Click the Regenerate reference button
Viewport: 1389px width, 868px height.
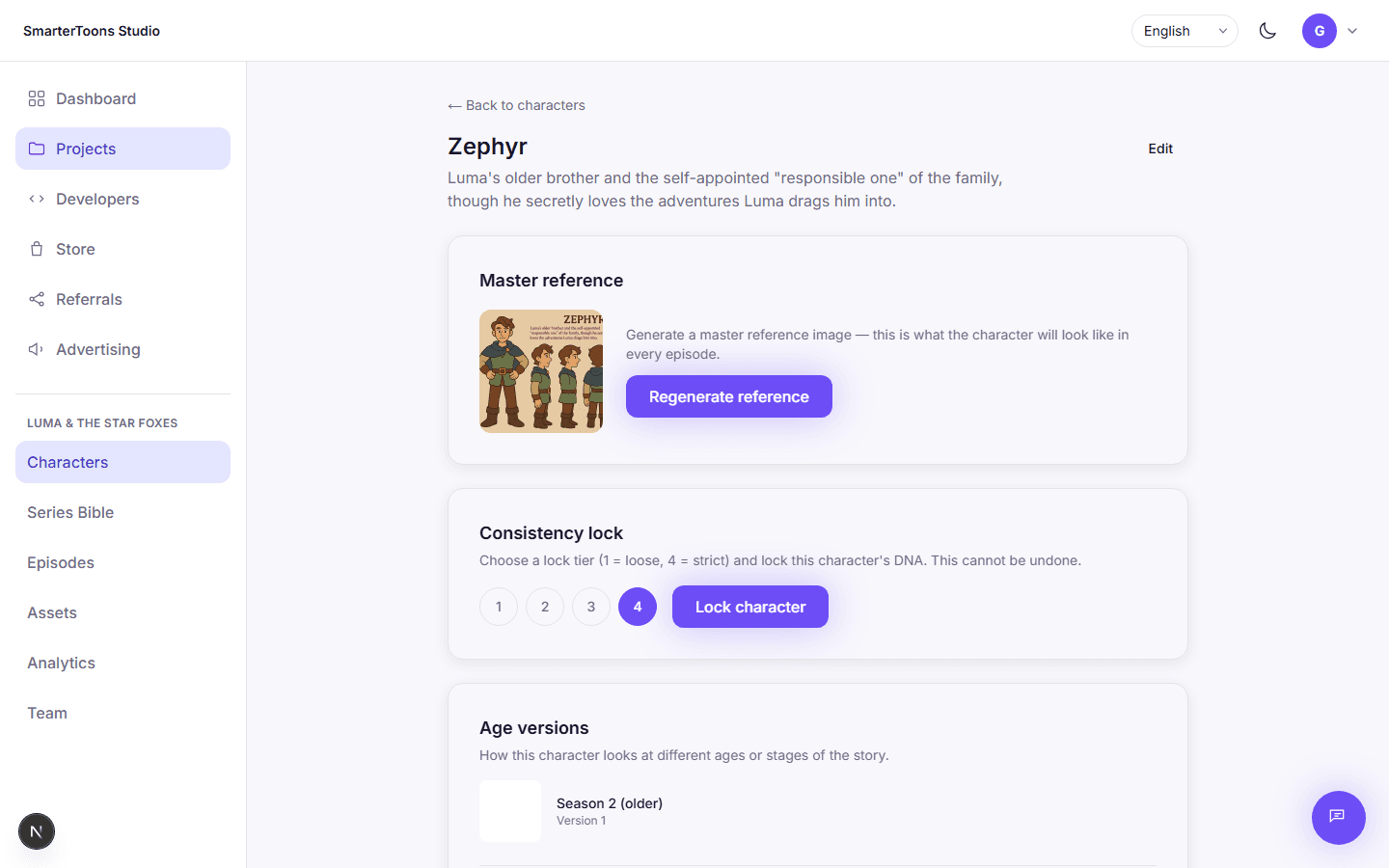coord(729,396)
